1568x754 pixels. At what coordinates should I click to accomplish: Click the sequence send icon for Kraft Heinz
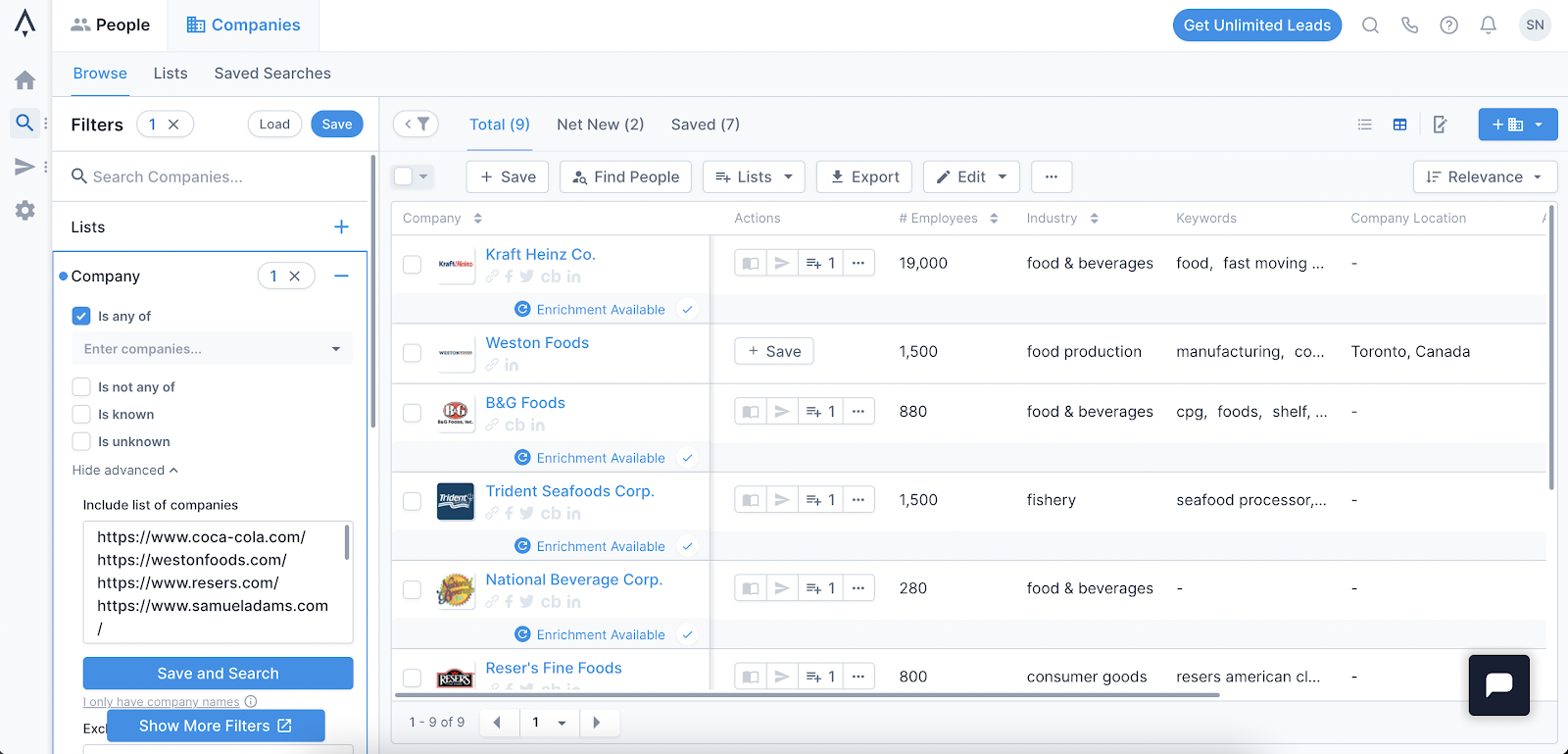(782, 263)
